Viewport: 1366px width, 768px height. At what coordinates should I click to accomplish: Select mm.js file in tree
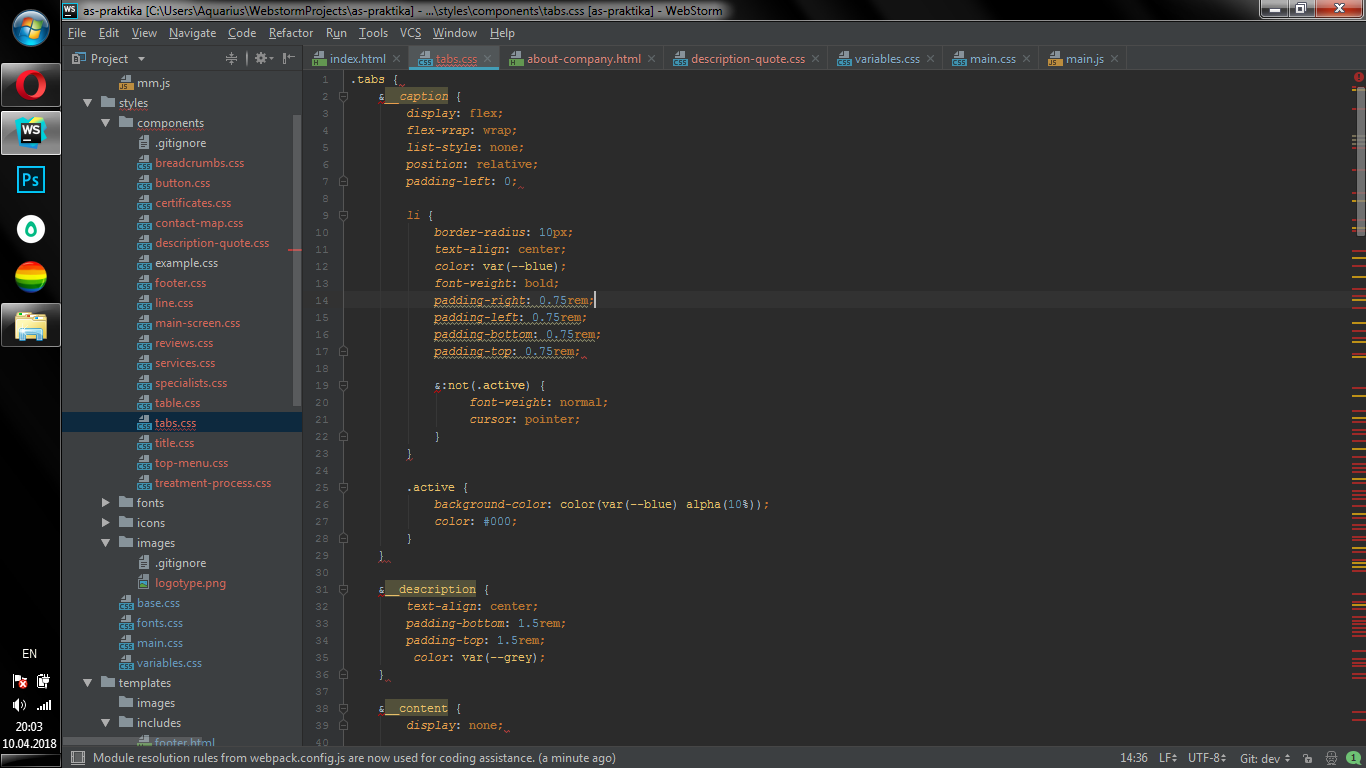click(153, 83)
